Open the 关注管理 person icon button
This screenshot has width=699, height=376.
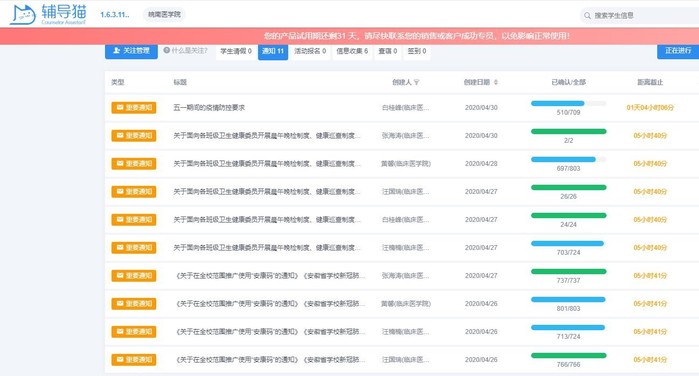pos(117,50)
